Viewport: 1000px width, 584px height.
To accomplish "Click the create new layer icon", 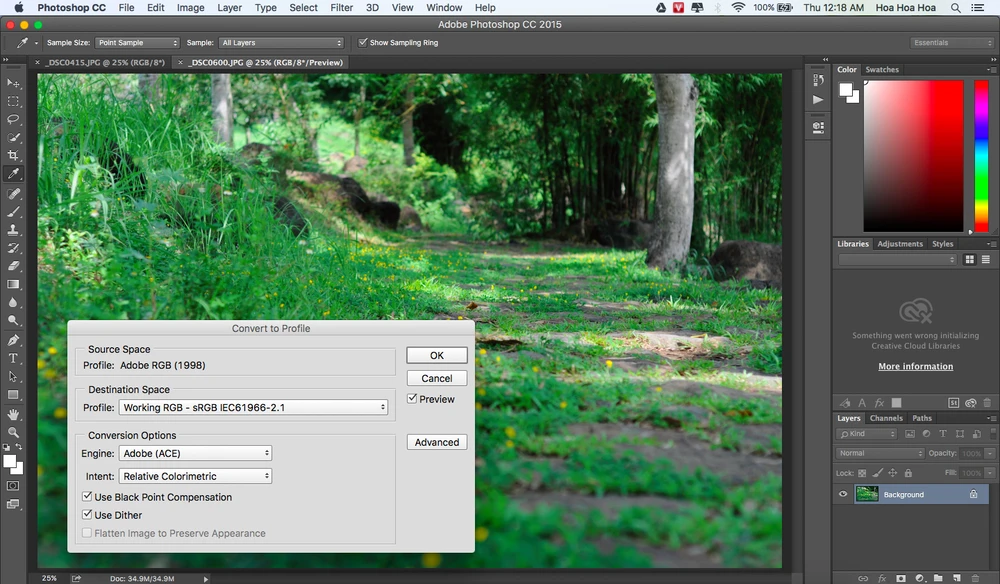I will 956,577.
